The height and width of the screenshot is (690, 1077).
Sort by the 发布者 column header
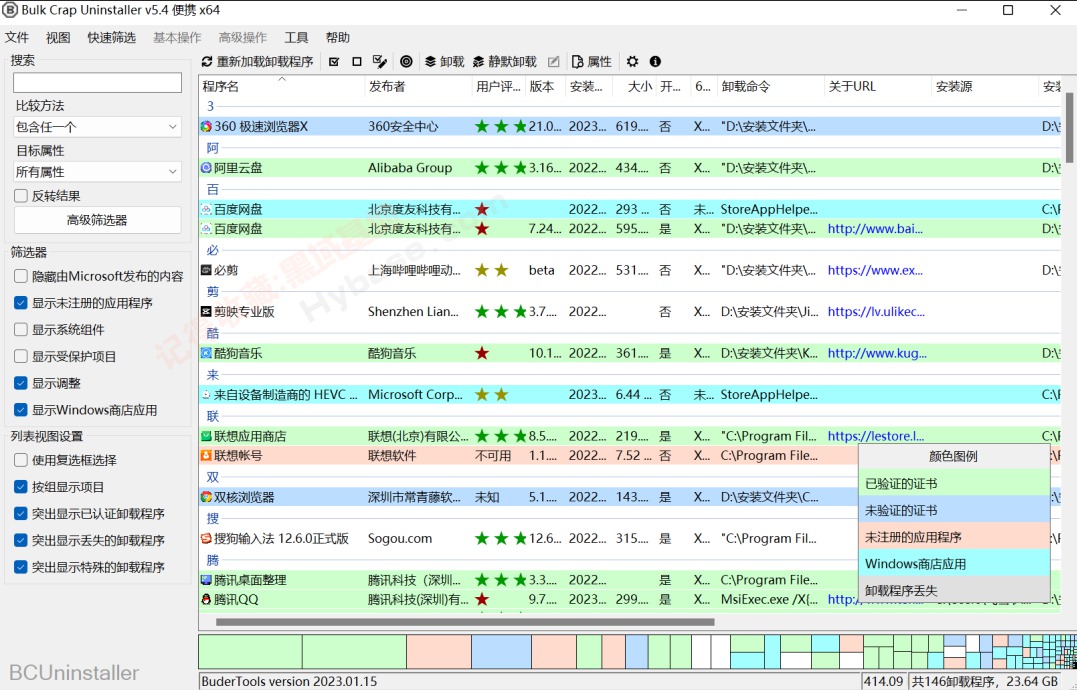point(418,87)
